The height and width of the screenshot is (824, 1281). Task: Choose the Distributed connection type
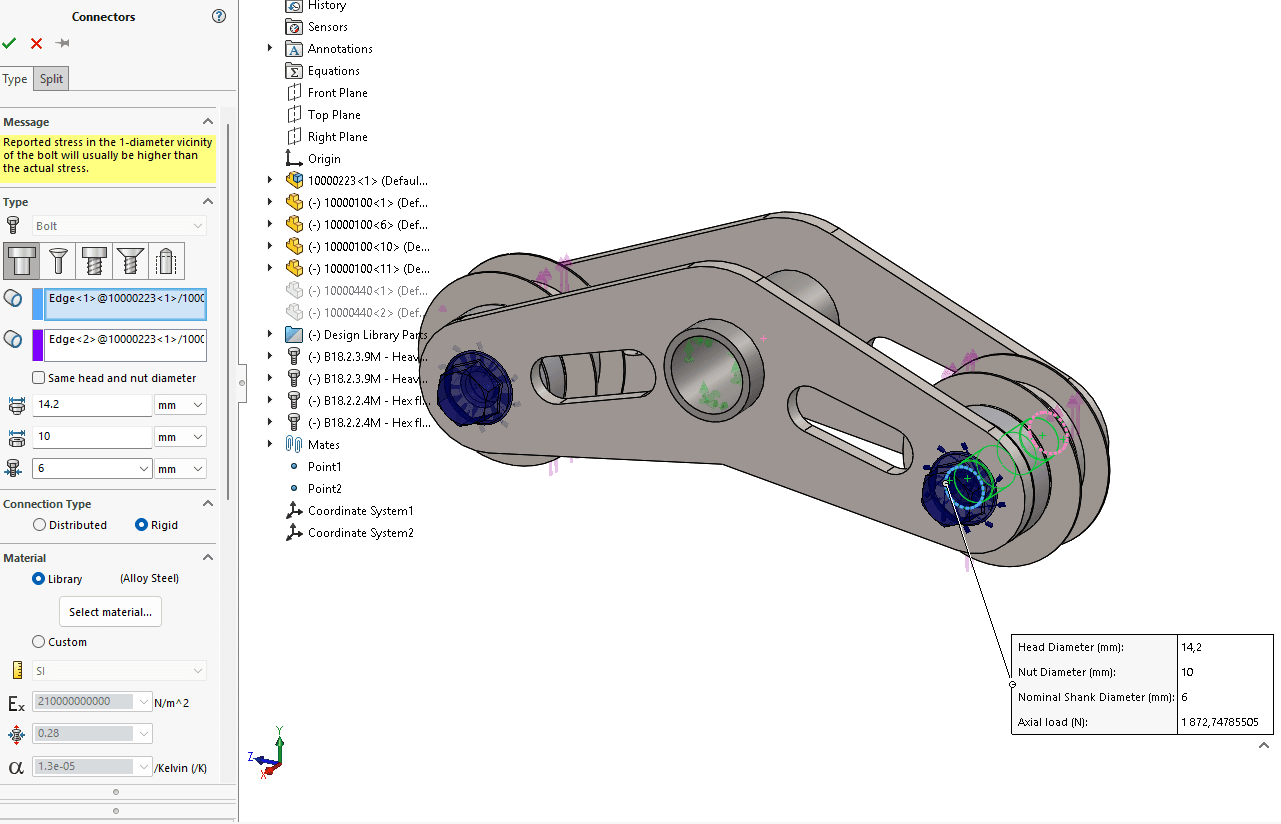pyautogui.click(x=40, y=525)
